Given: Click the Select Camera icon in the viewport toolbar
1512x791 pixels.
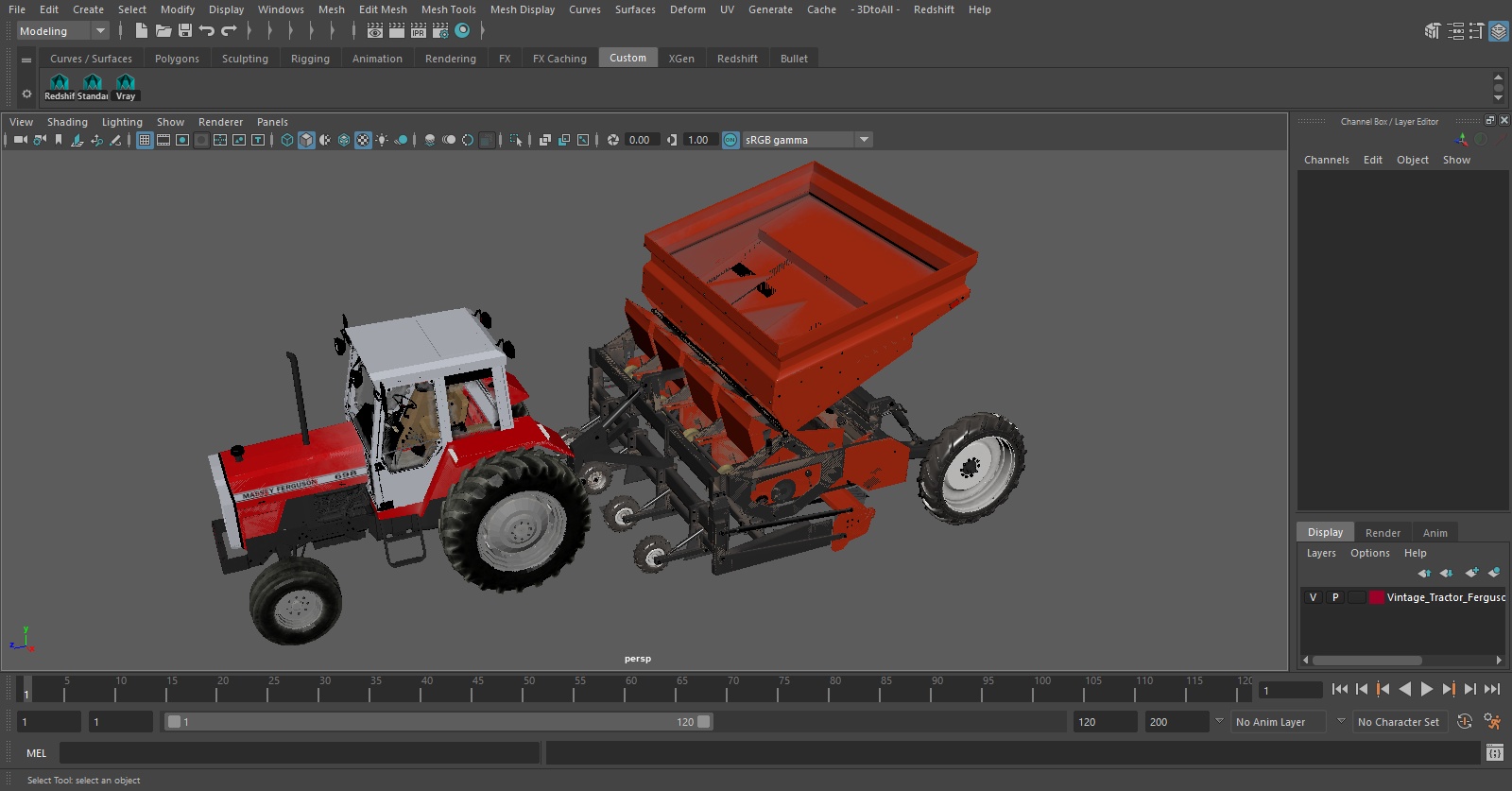Looking at the screenshot, I should (21, 140).
